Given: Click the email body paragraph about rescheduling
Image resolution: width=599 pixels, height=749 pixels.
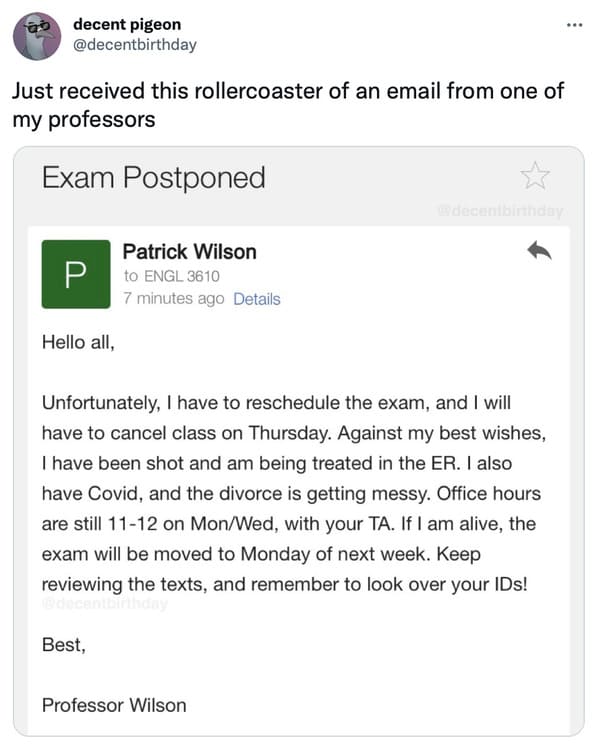Looking at the screenshot, I should [x=294, y=493].
